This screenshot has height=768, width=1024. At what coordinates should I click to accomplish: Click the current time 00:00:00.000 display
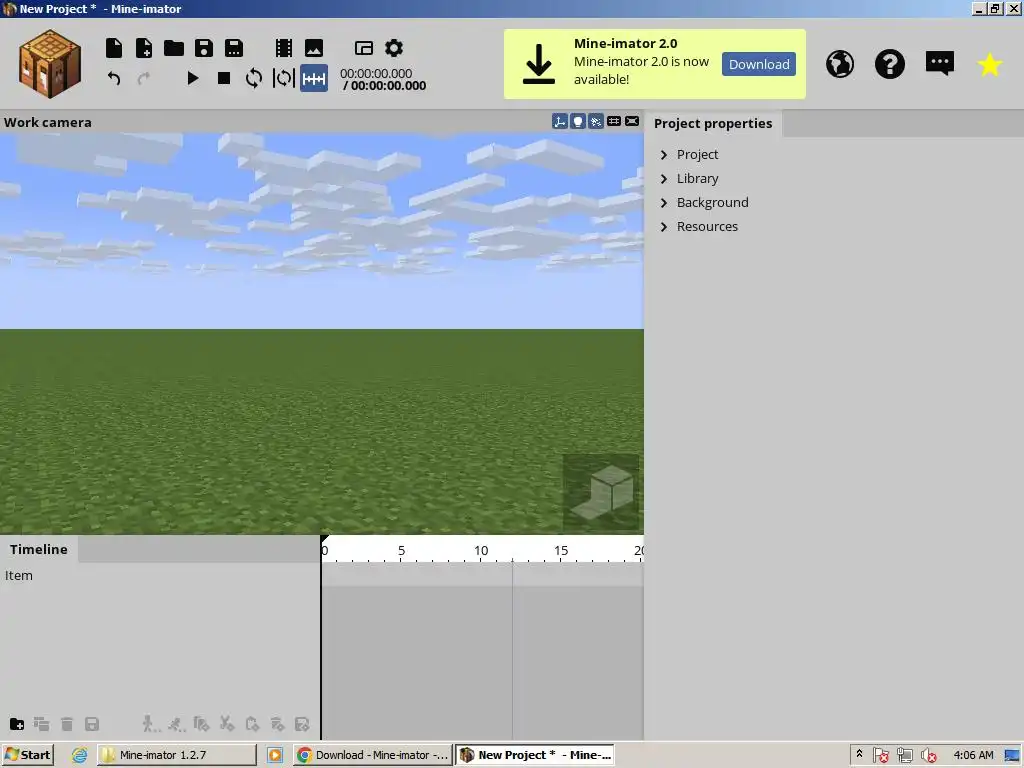[x=376, y=73]
